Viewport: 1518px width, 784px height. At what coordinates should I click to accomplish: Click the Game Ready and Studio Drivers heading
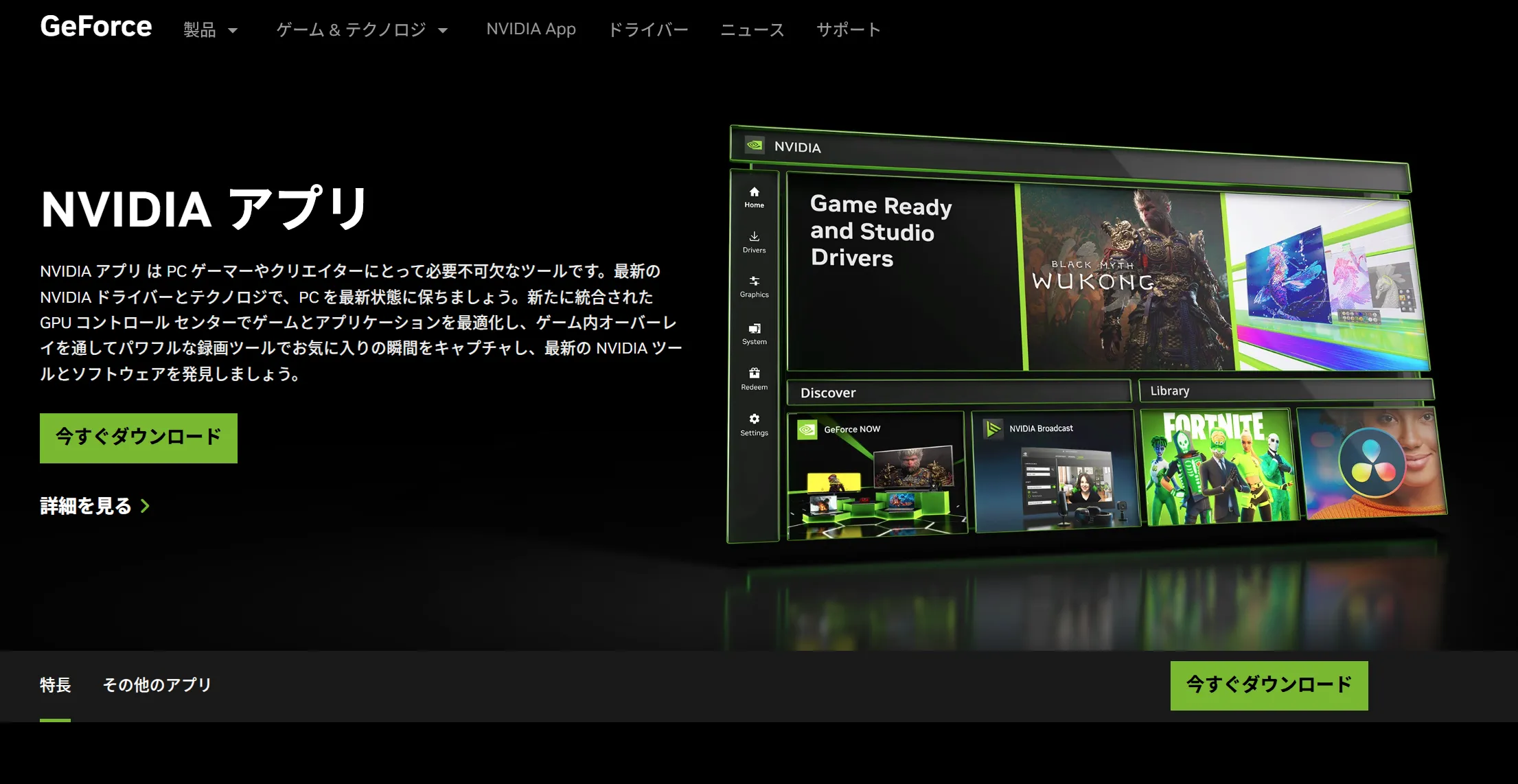[x=881, y=231]
